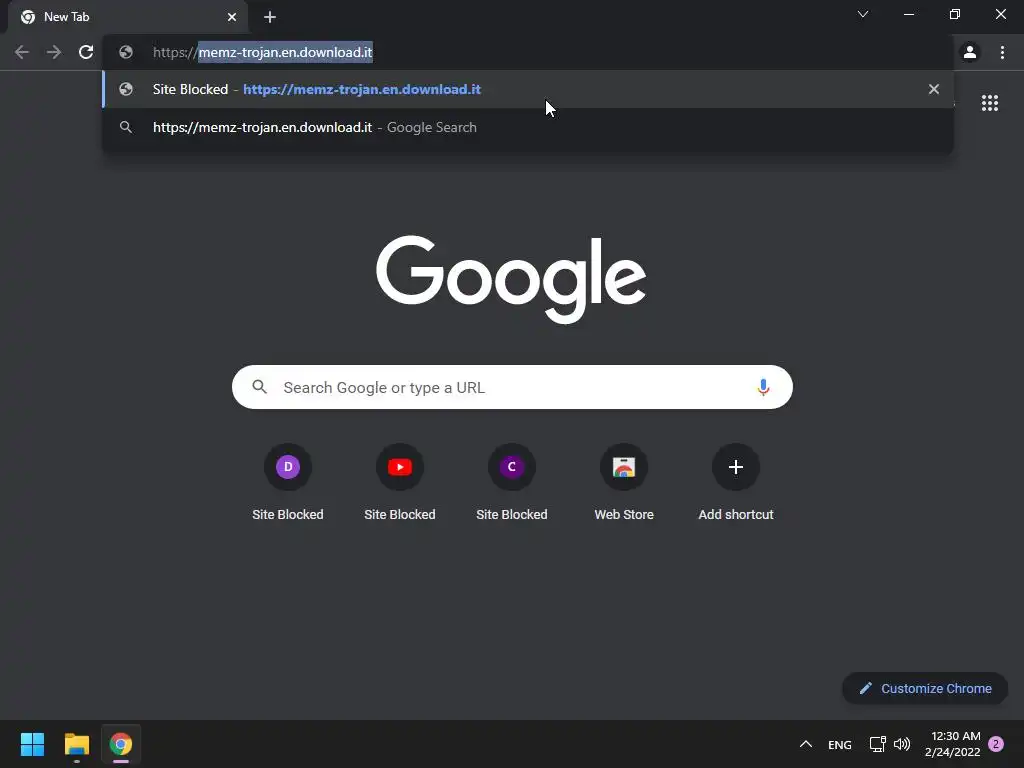Go forward using the browser forward arrow
1024x768 pixels.
pos(54,52)
